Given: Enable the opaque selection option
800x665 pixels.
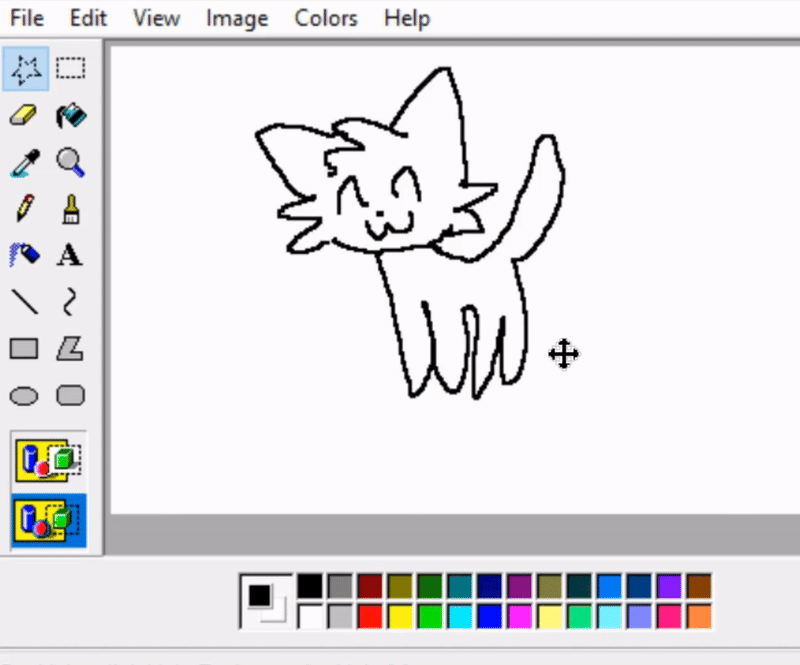Looking at the screenshot, I should pos(49,461).
